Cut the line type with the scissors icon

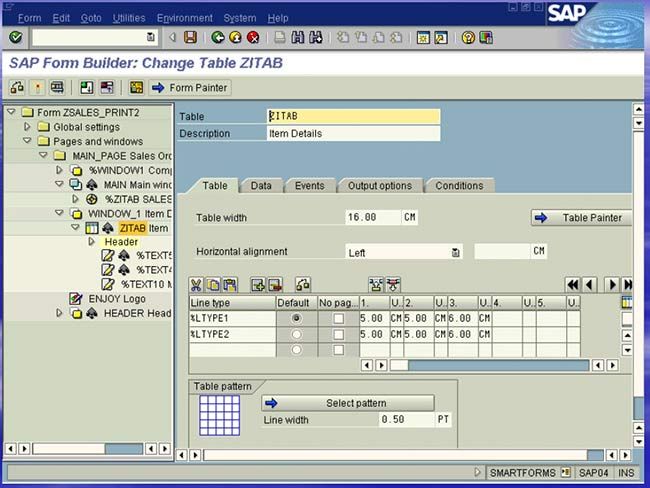pos(196,285)
